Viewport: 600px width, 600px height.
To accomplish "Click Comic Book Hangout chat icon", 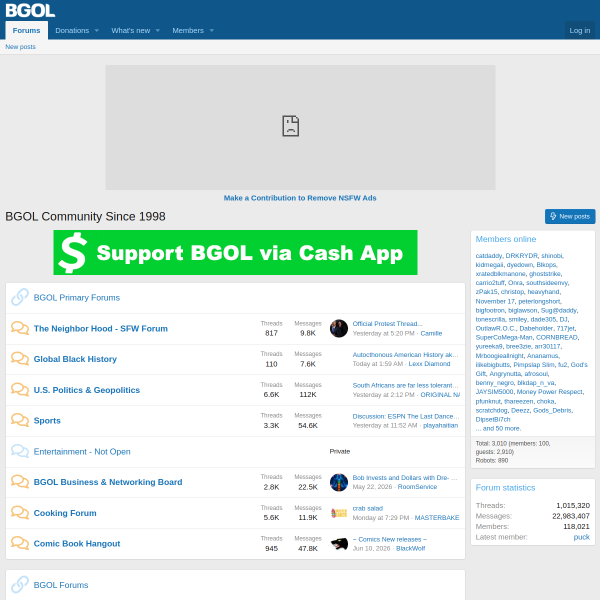I will [x=20, y=543].
